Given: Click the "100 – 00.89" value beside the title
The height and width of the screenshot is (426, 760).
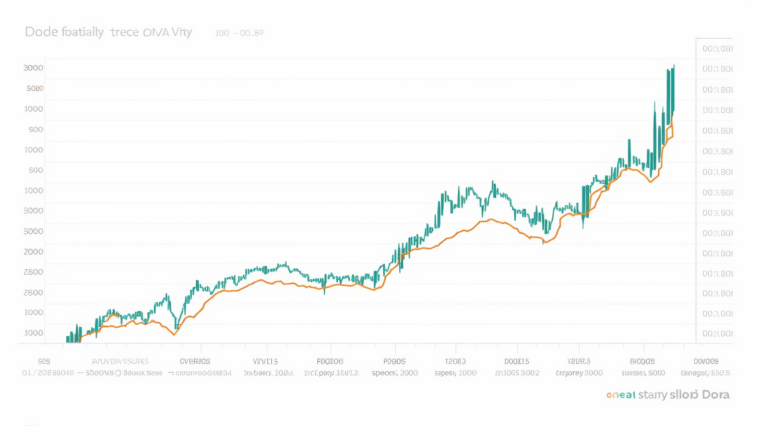Looking at the screenshot, I should (239, 34).
